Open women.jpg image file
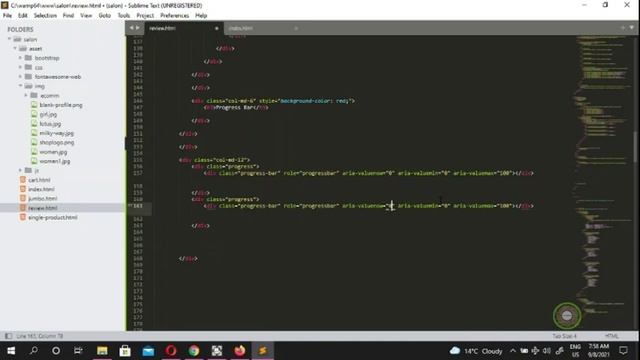The width and height of the screenshot is (640, 360). click(53, 152)
